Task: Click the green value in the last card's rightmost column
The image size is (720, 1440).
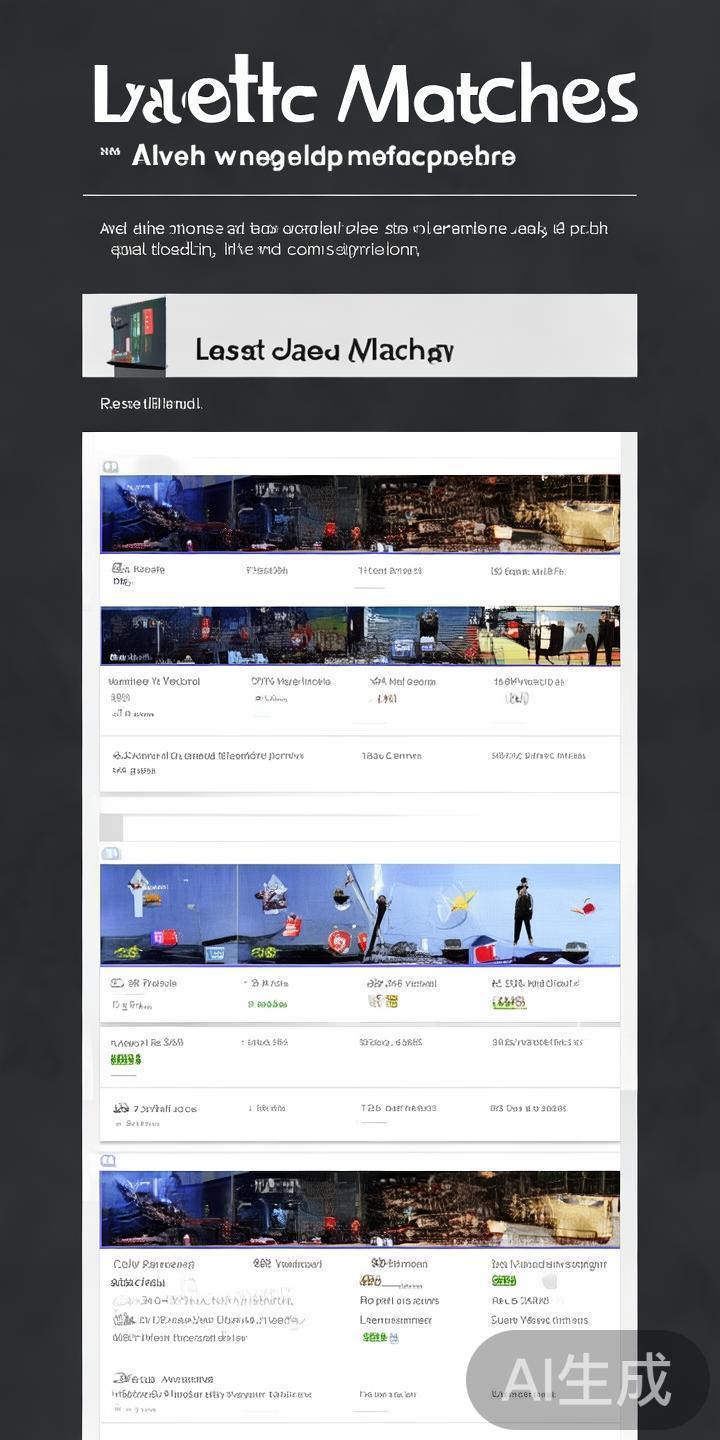Action: click(x=503, y=1281)
